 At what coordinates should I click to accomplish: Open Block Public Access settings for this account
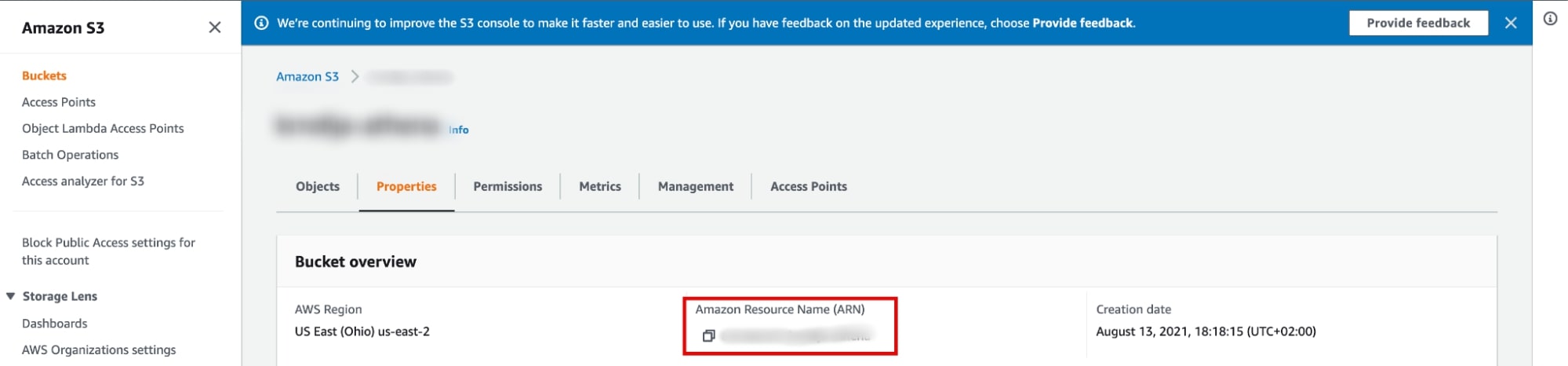[x=108, y=251]
